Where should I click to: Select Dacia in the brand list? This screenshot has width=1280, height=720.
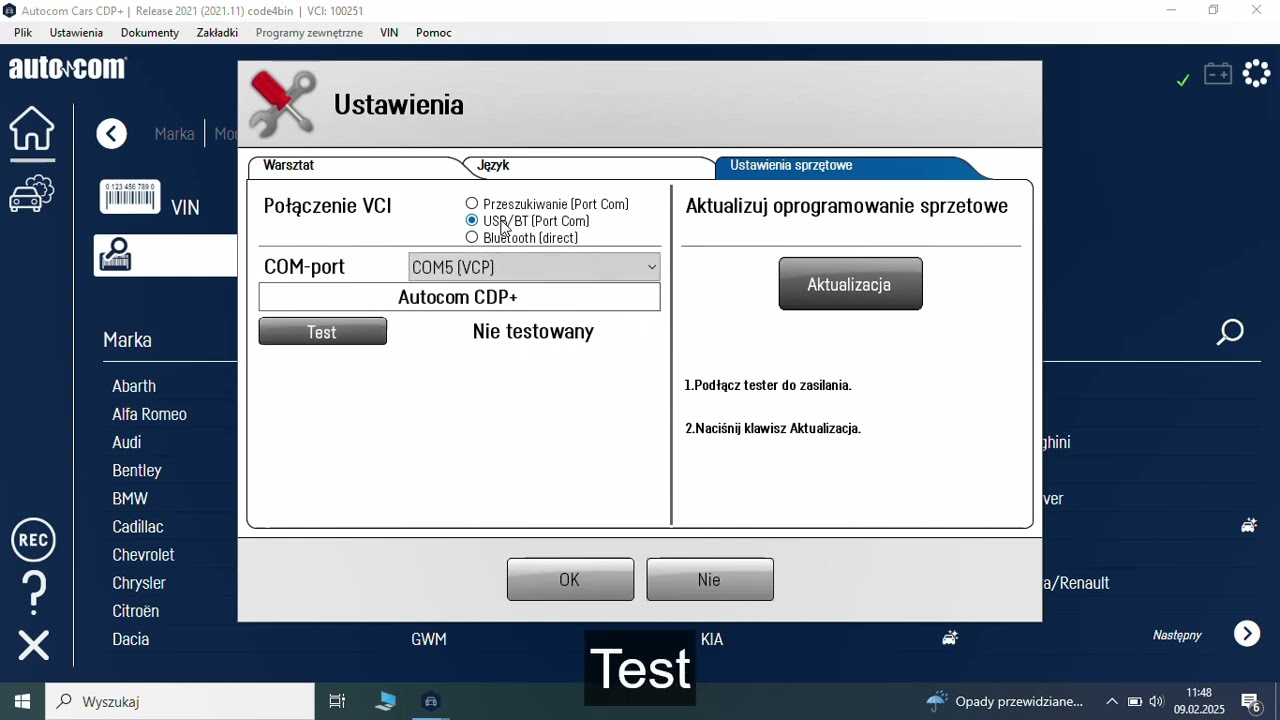click(130, 639)
